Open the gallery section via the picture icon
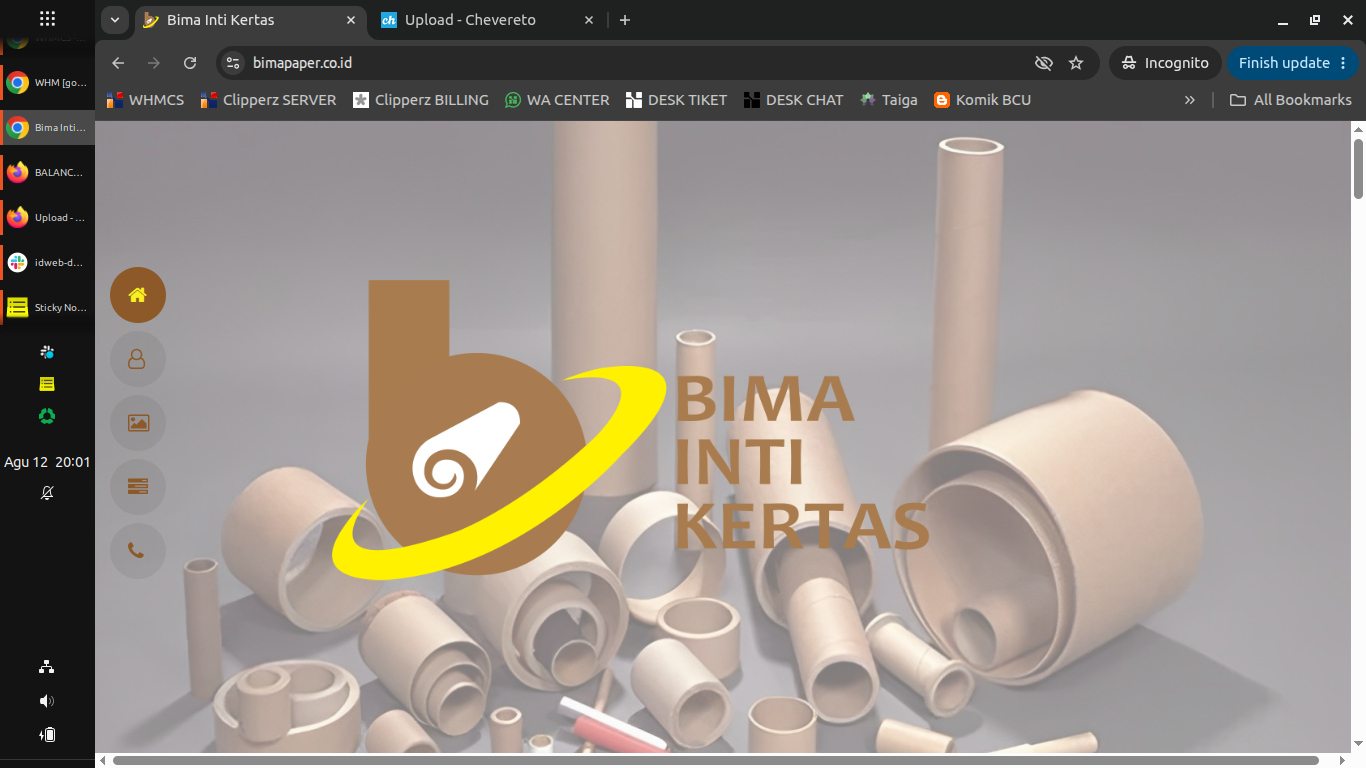 coord(138,423)
